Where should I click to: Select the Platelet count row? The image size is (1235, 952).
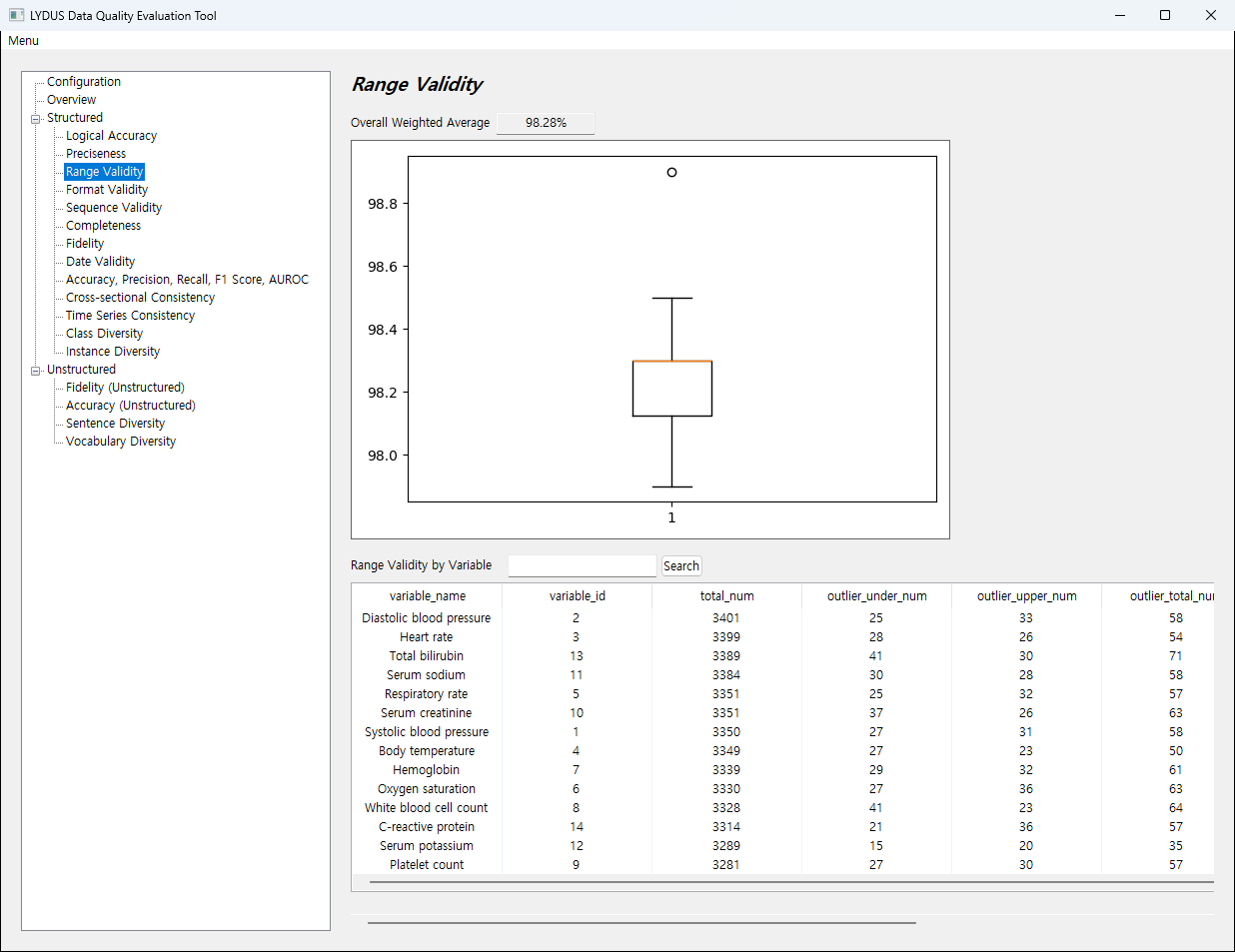783,865
